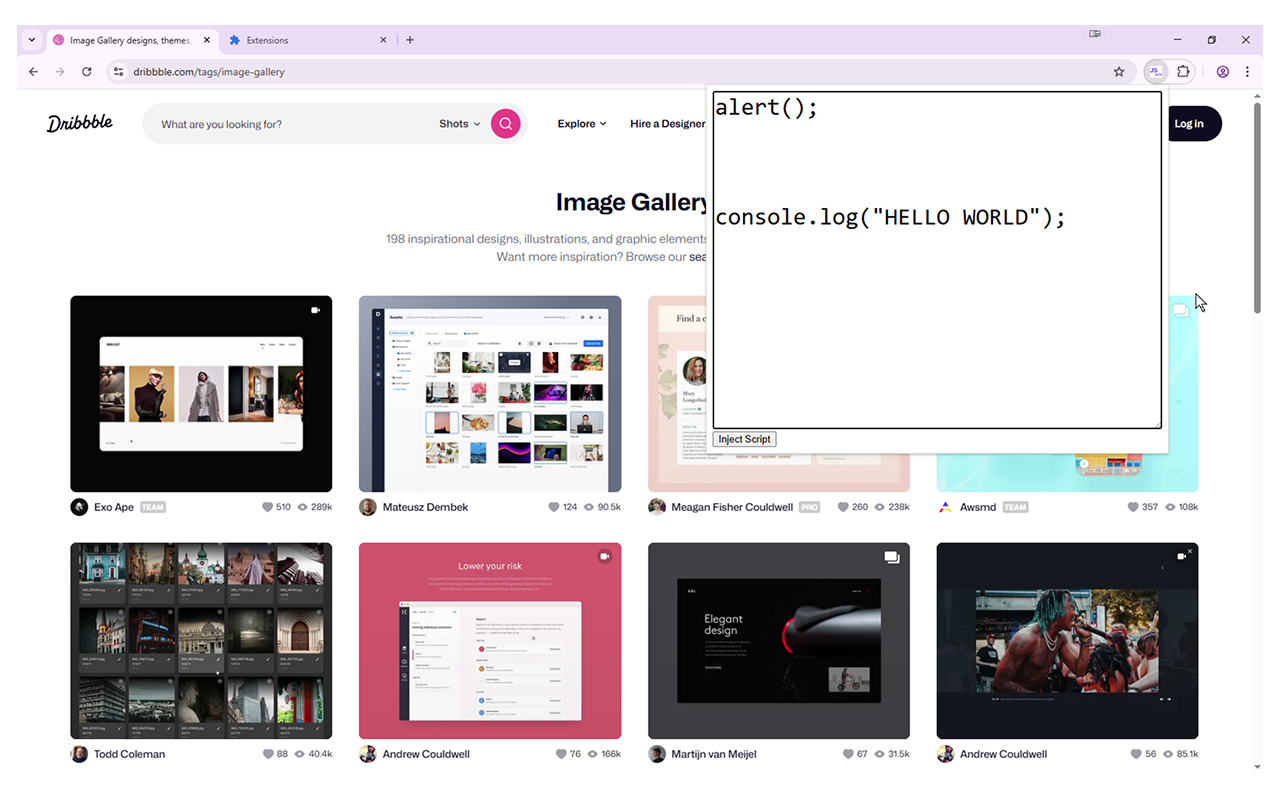Click the Exo Ape author name
This screenshot has height=800, width=1280.
[x=114, y=507]
